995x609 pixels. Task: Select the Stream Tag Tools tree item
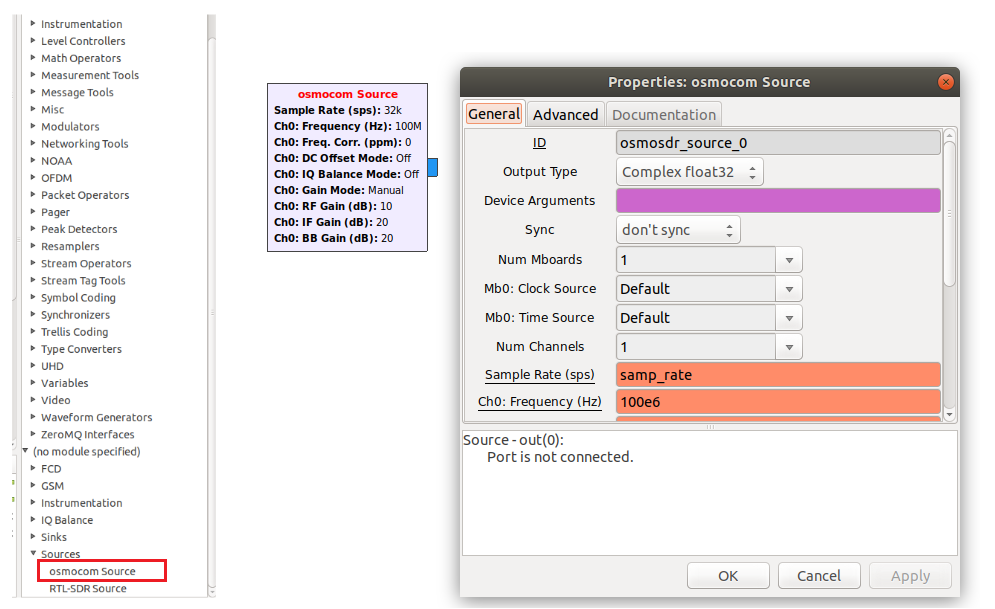(83, 280)
